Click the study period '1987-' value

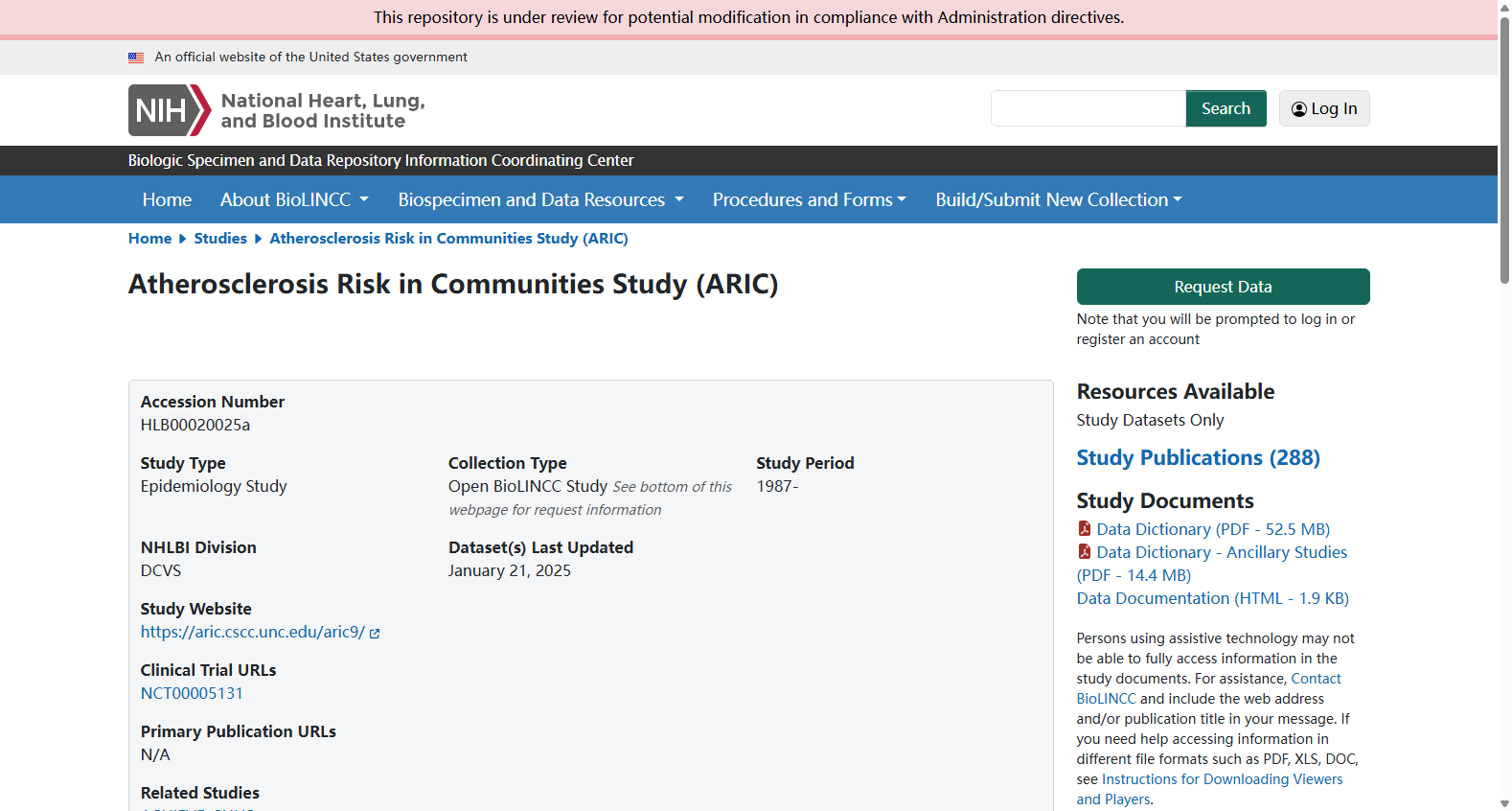[777, 486]
